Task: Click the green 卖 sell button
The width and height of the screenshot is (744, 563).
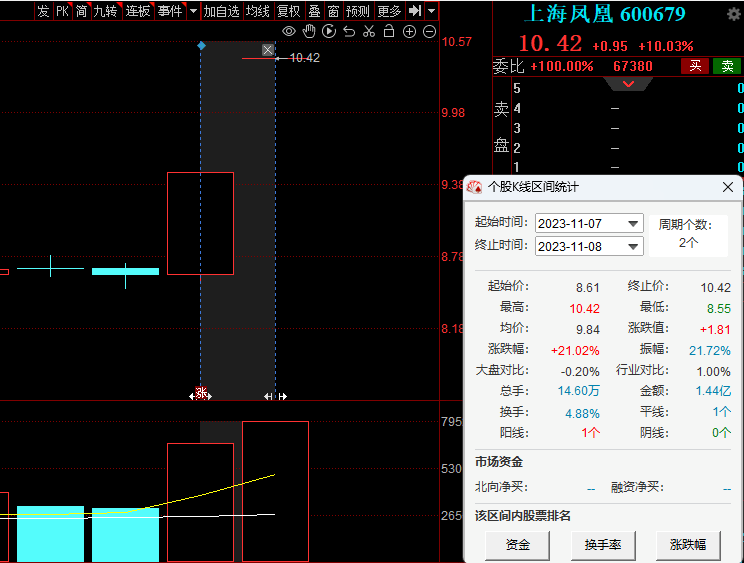Action: [726, 66]
